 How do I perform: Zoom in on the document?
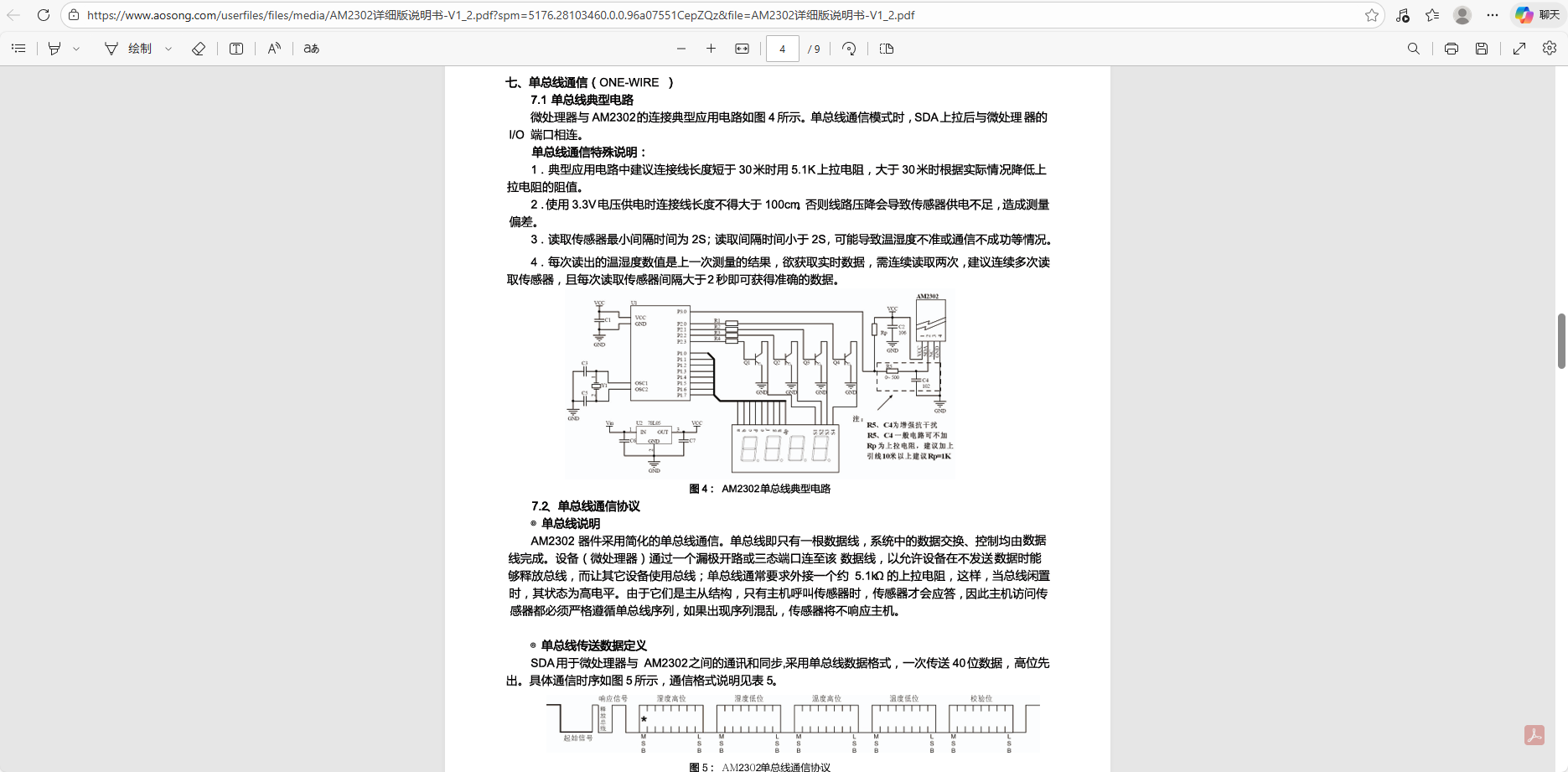(711, 48)
